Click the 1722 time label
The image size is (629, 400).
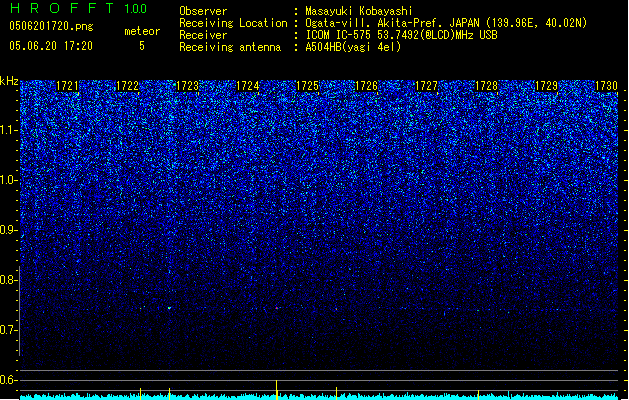pyautogui.click(x=127, y=86)
